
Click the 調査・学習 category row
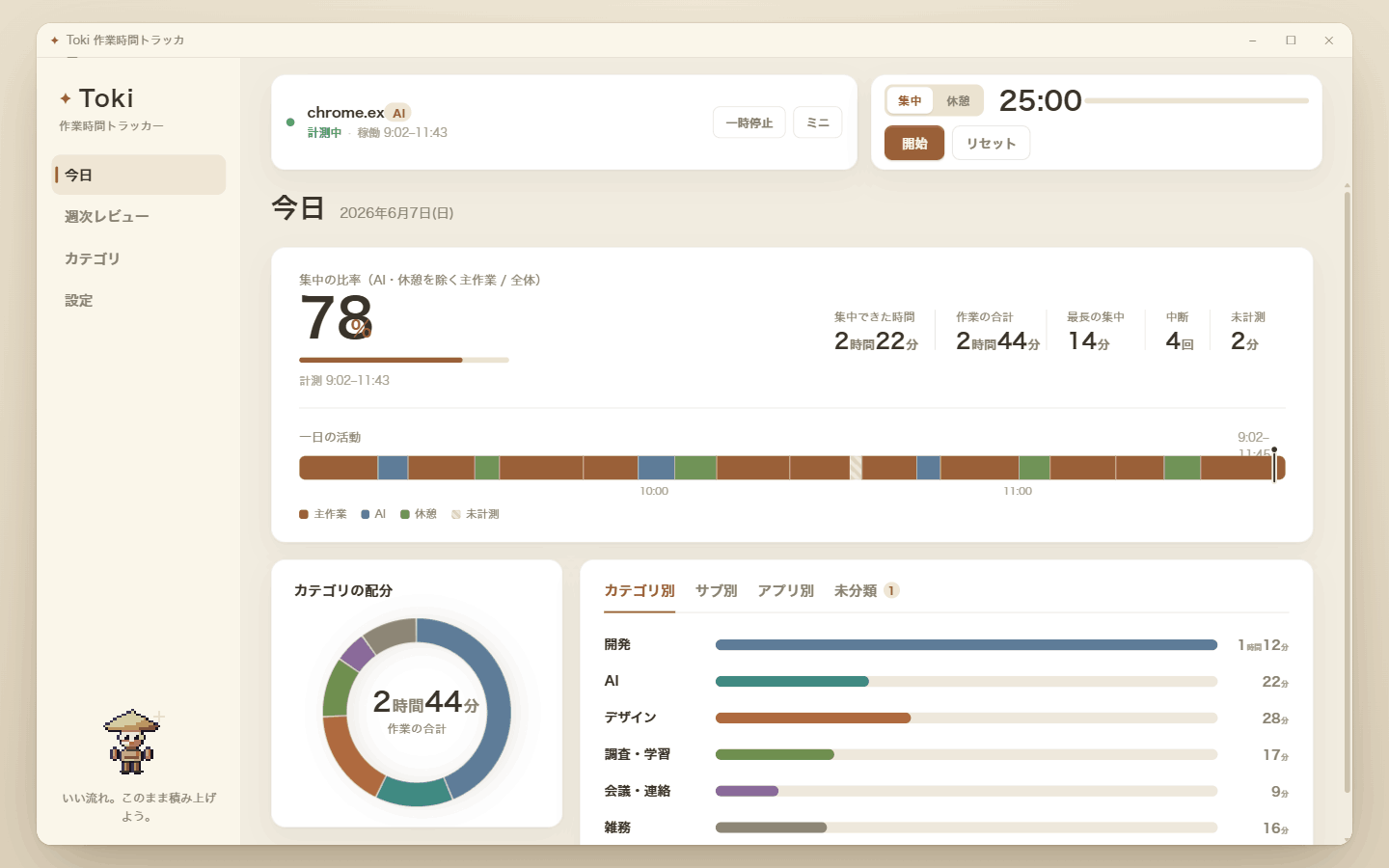point(946,754)
